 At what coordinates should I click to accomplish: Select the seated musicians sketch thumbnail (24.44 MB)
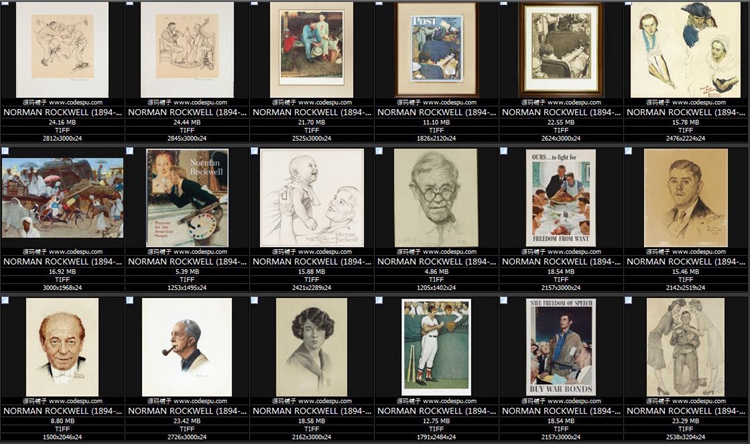pos(187,50)
